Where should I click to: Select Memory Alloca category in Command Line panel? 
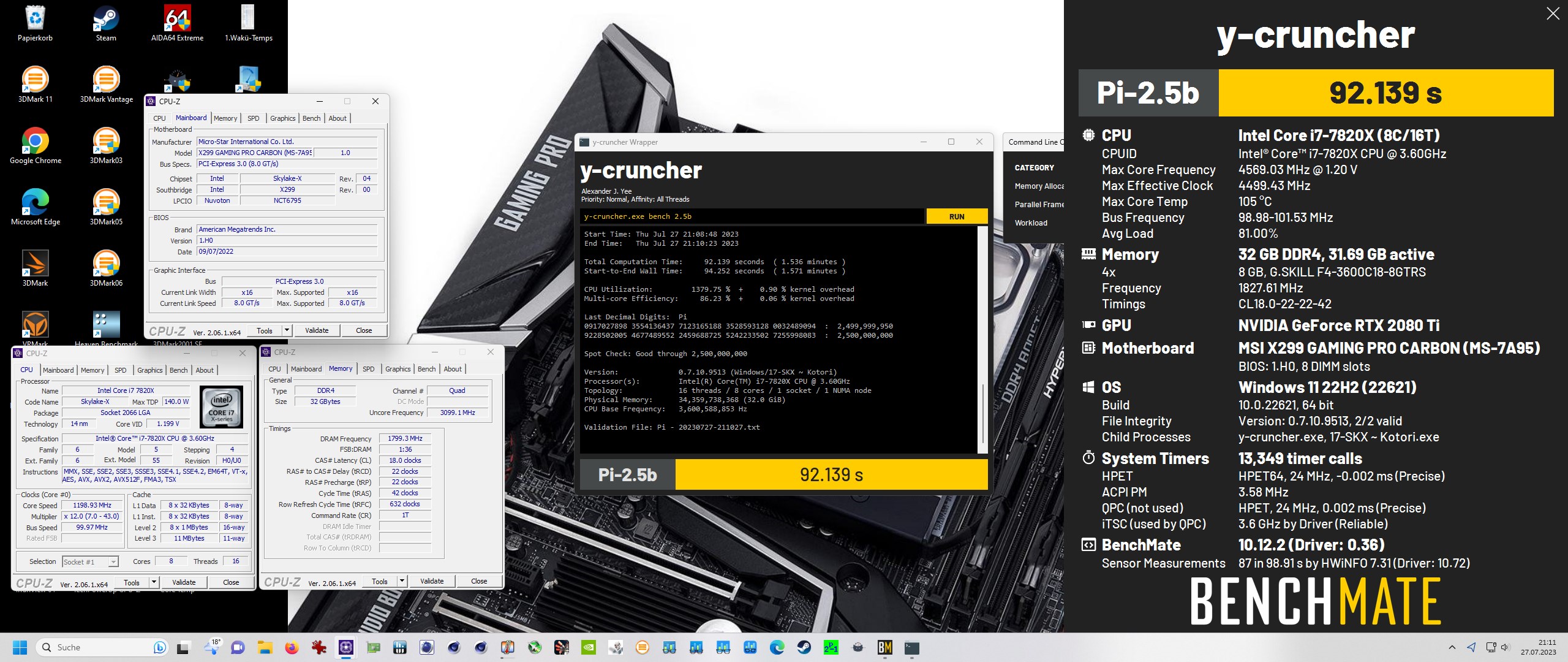1039,186
